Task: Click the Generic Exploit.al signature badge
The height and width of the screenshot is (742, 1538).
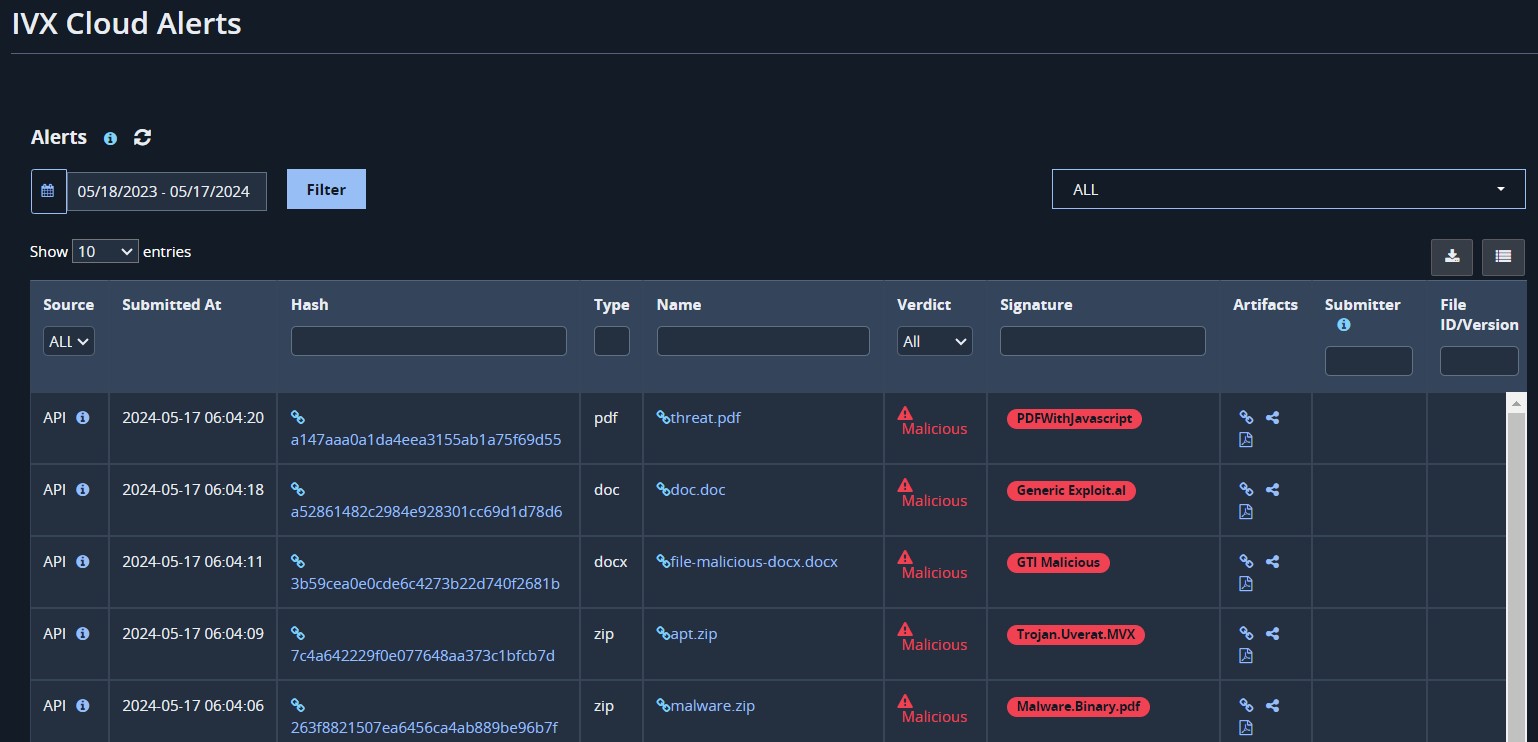Action: (x=1071, y=491)
